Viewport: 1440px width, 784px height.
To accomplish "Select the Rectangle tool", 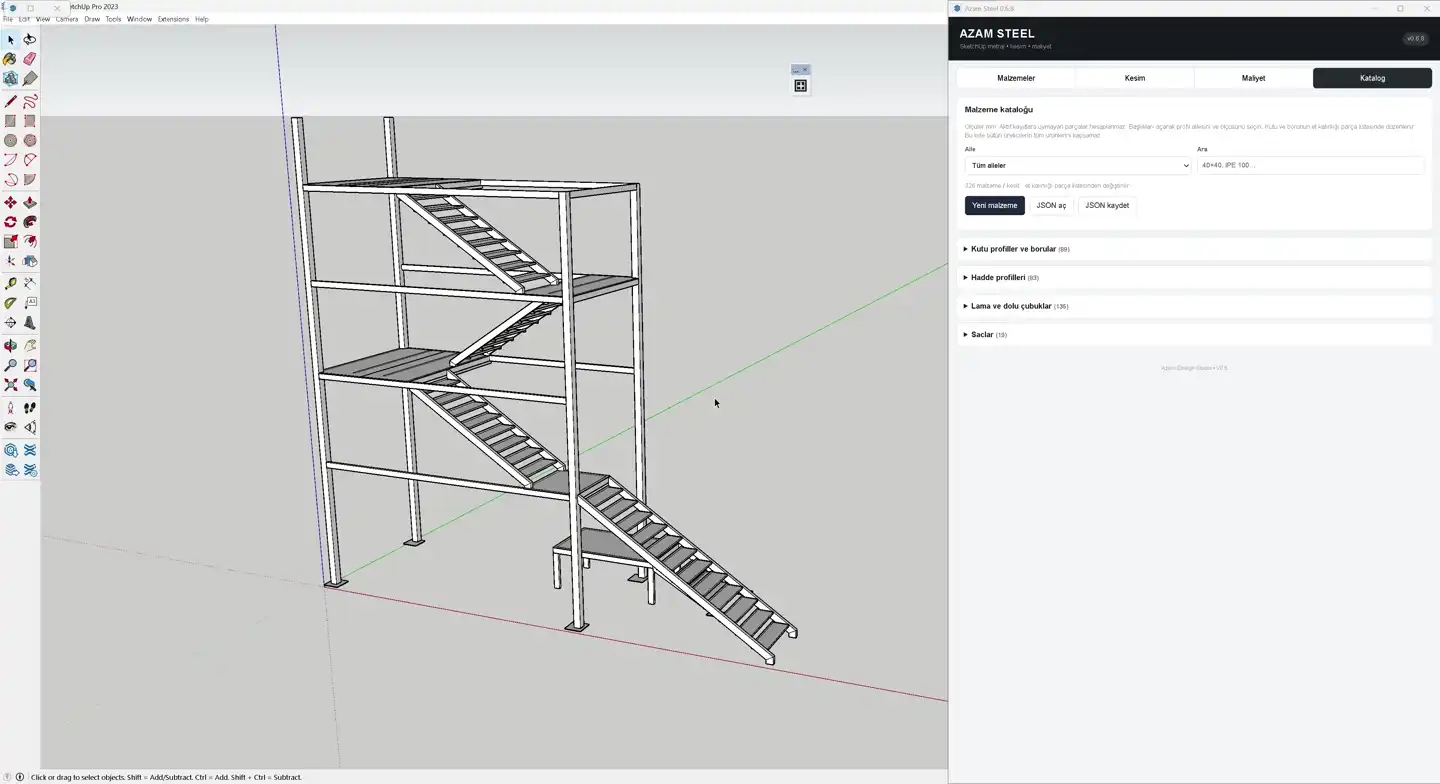I will [x=10, y=121].
